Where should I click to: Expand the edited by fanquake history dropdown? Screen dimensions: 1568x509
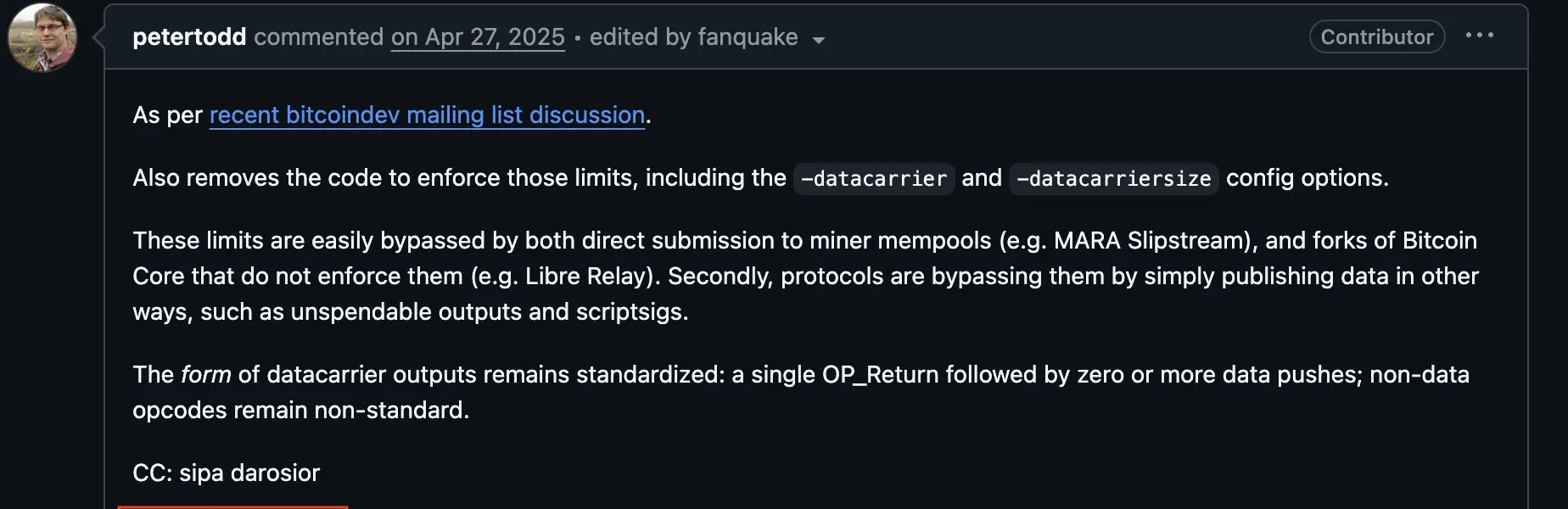click(817, 39)
